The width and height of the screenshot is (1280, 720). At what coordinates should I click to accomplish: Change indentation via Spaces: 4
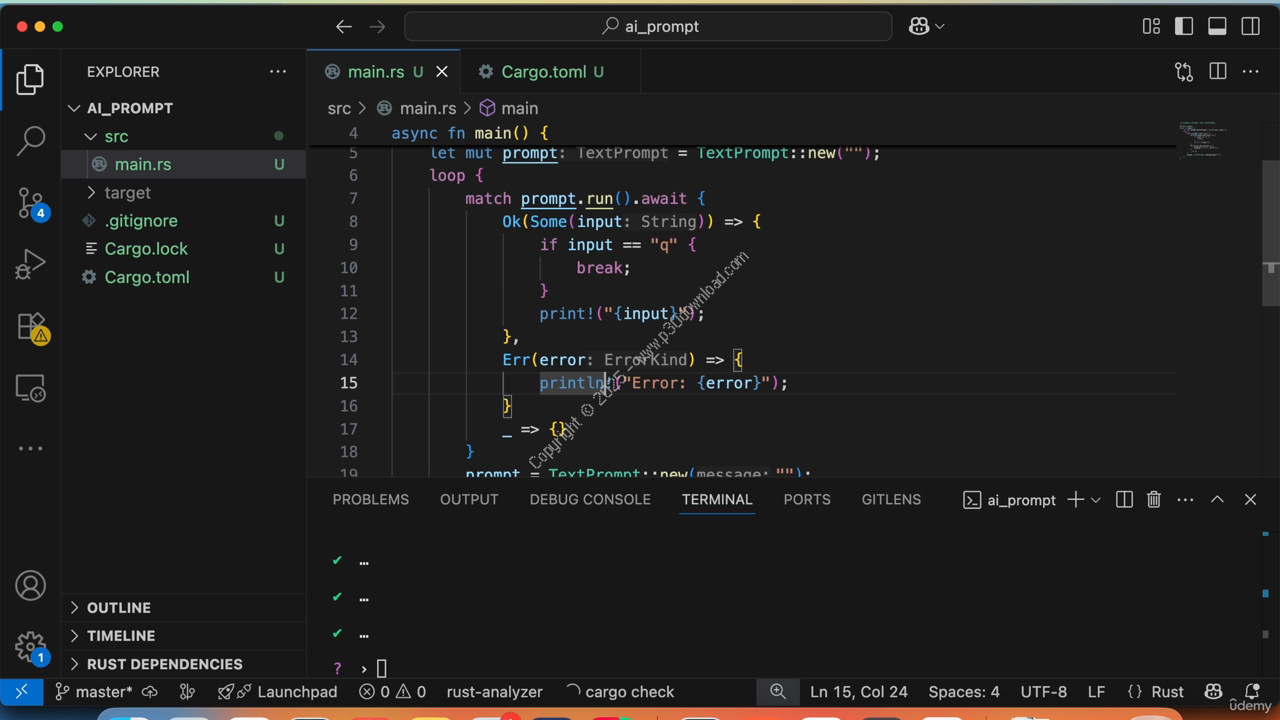pyautogui.click(x=963, y=691)
